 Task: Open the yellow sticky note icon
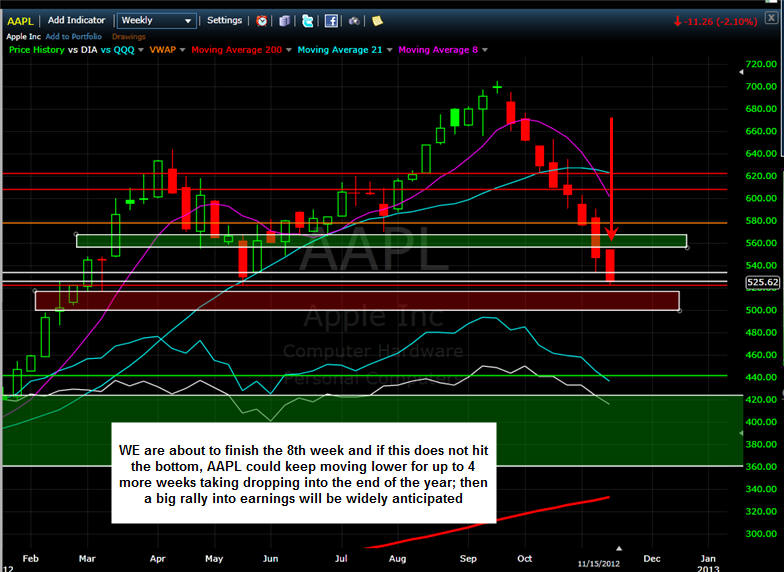point(377,20)
